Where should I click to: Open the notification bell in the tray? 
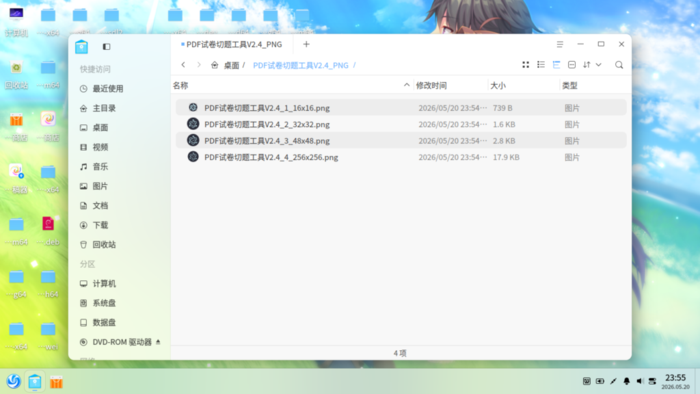point(626,381)
